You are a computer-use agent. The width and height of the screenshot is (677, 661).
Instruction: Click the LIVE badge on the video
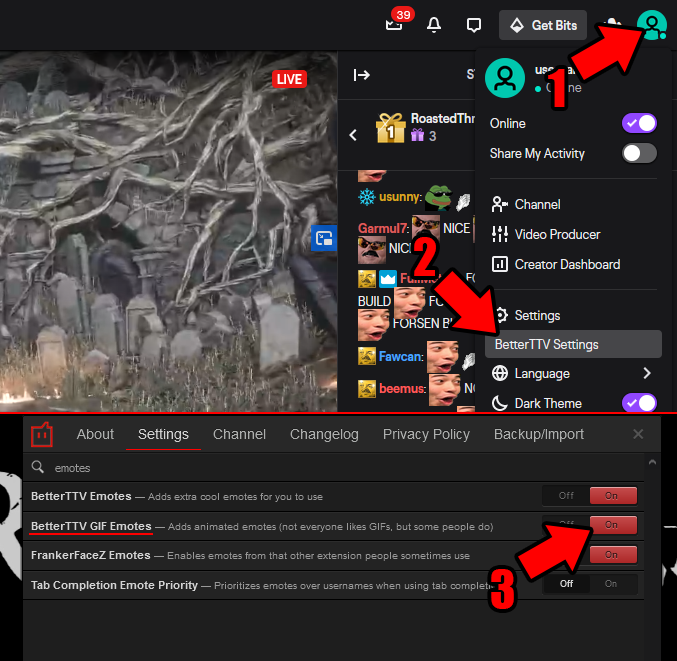pyautogui.click(x=289, y=79)
